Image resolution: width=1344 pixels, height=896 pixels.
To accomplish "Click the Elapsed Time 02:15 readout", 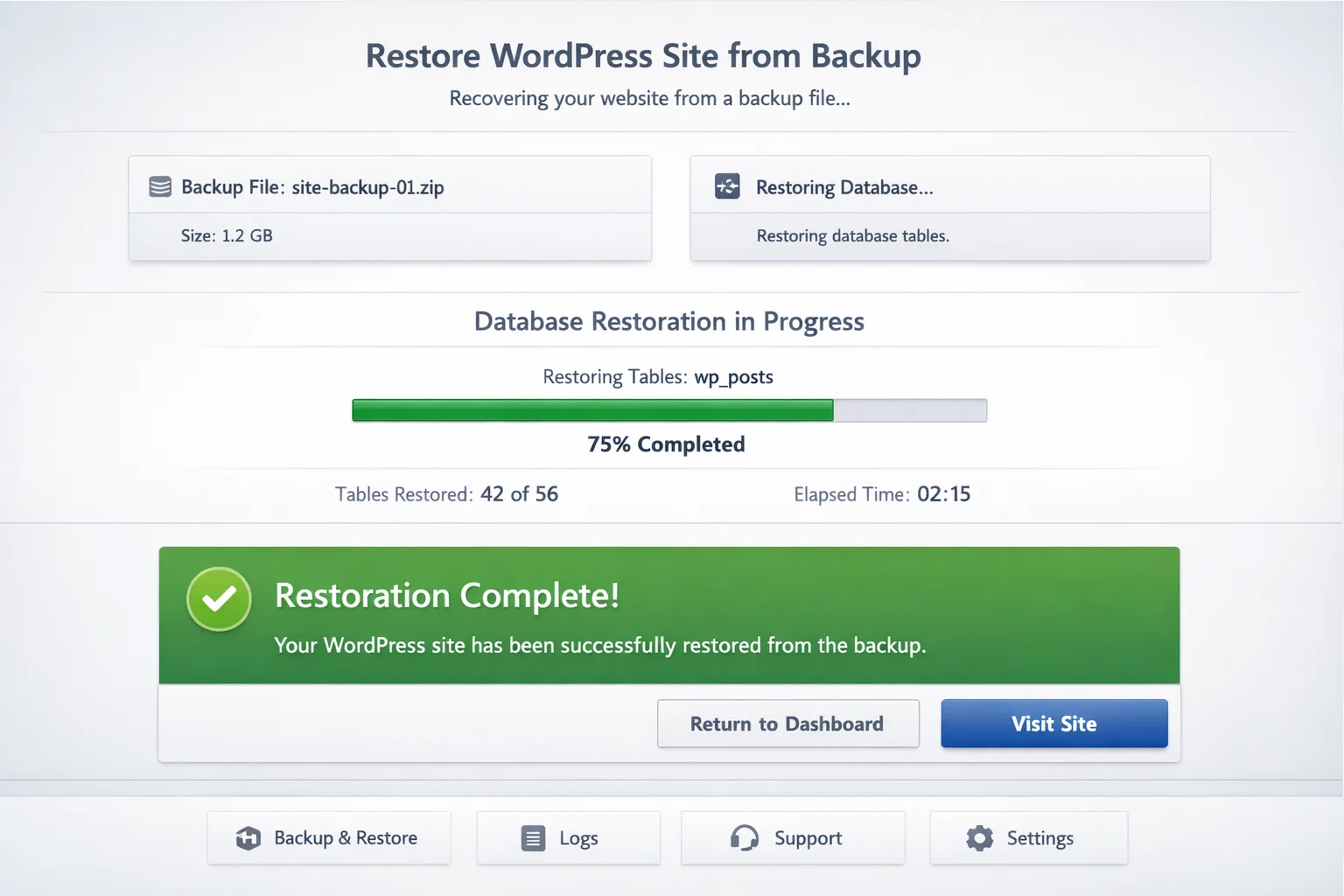I will [882, 494].
